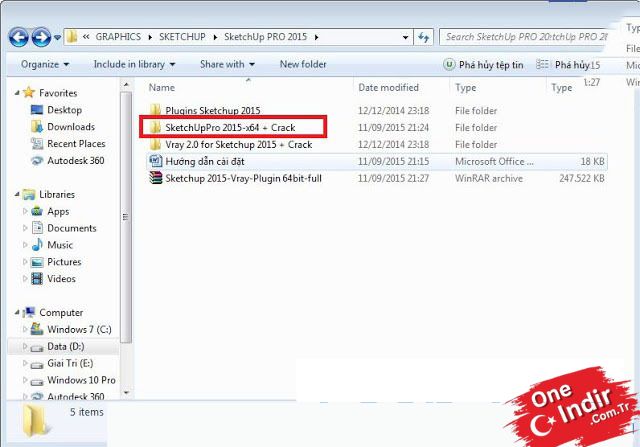Focus the Search SketchUp PRO search box
640x447 pixels.
tap(525, 37)
